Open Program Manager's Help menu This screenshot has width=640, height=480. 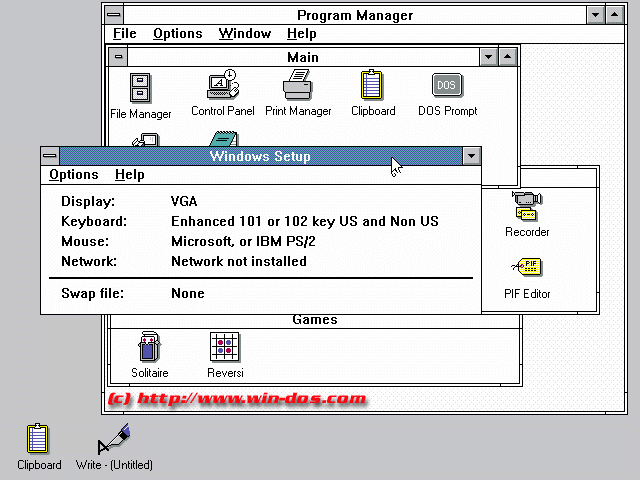pyautogui.click(x=301, y=34)
